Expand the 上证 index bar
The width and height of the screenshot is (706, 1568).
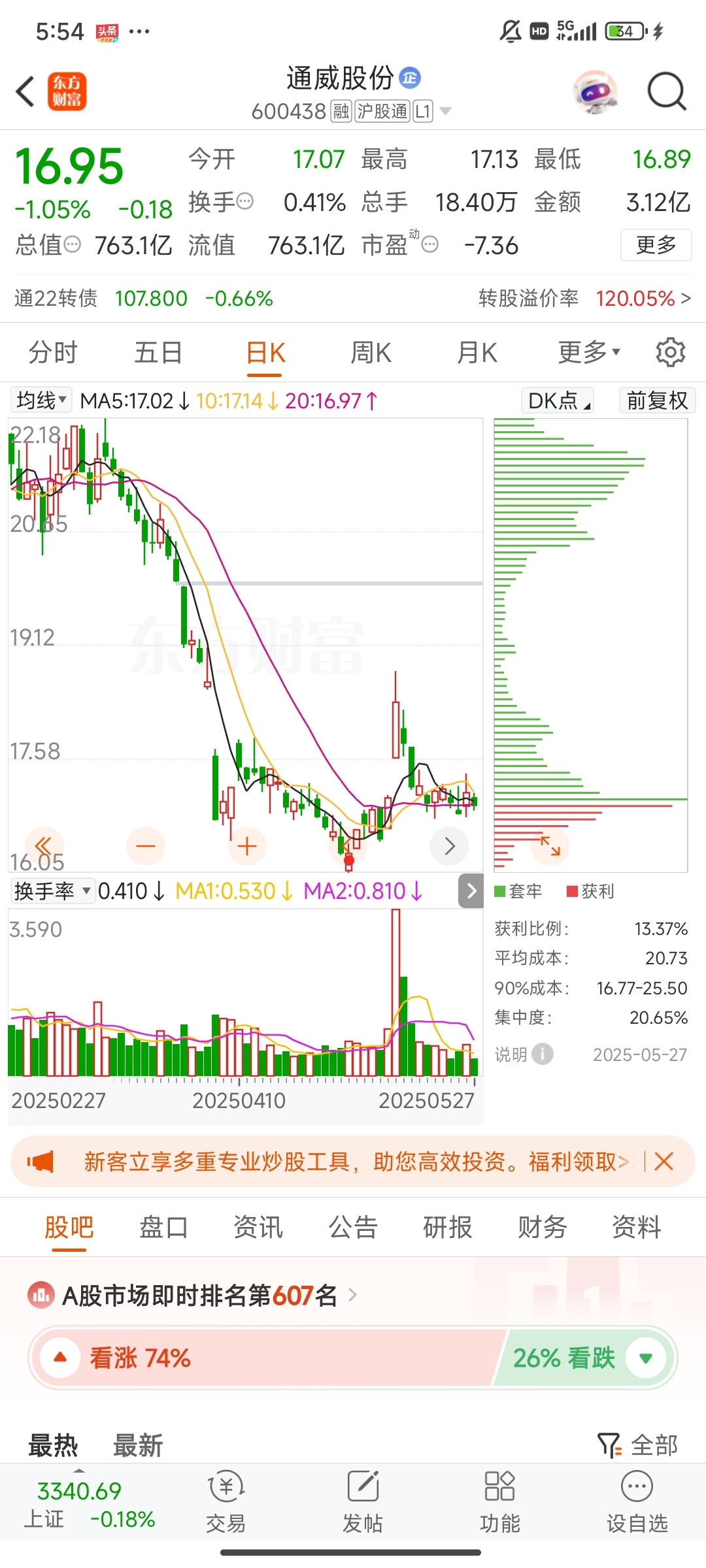(79, 1469)
